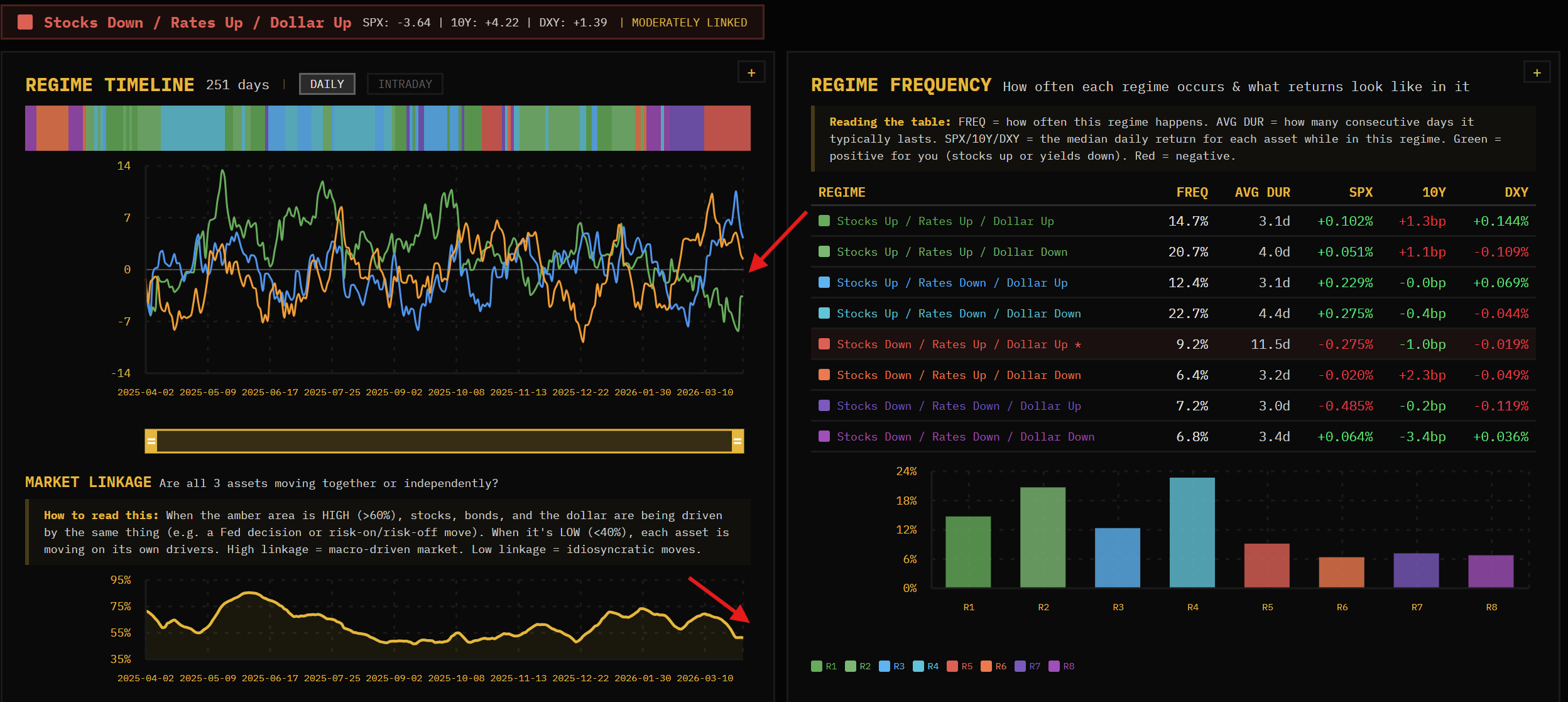The image size is (1568, 702).
Task: Switch timeline to INTRADAY view
Action: click(405, 84)
